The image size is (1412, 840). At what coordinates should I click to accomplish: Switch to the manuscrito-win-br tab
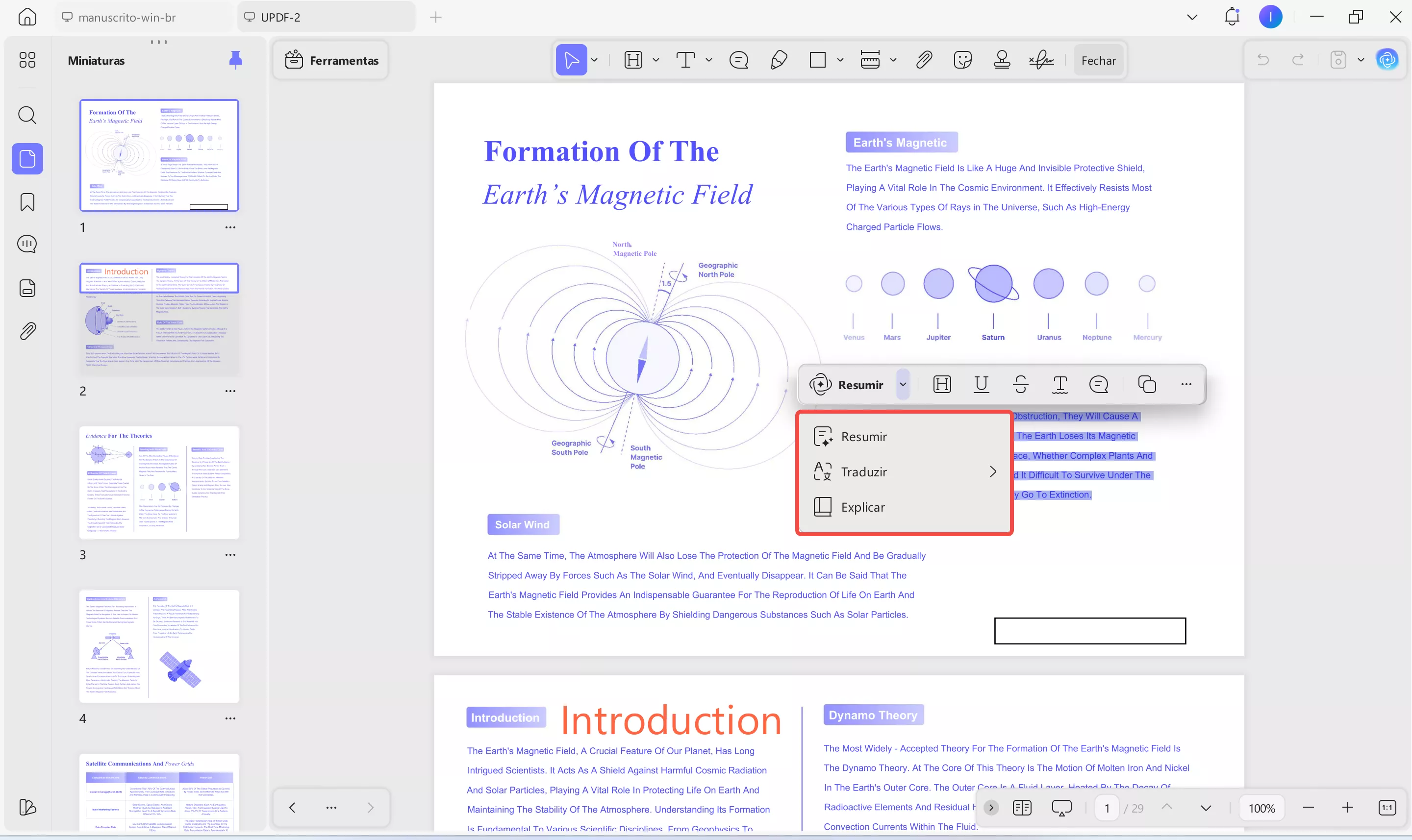[x=127, y=18]
